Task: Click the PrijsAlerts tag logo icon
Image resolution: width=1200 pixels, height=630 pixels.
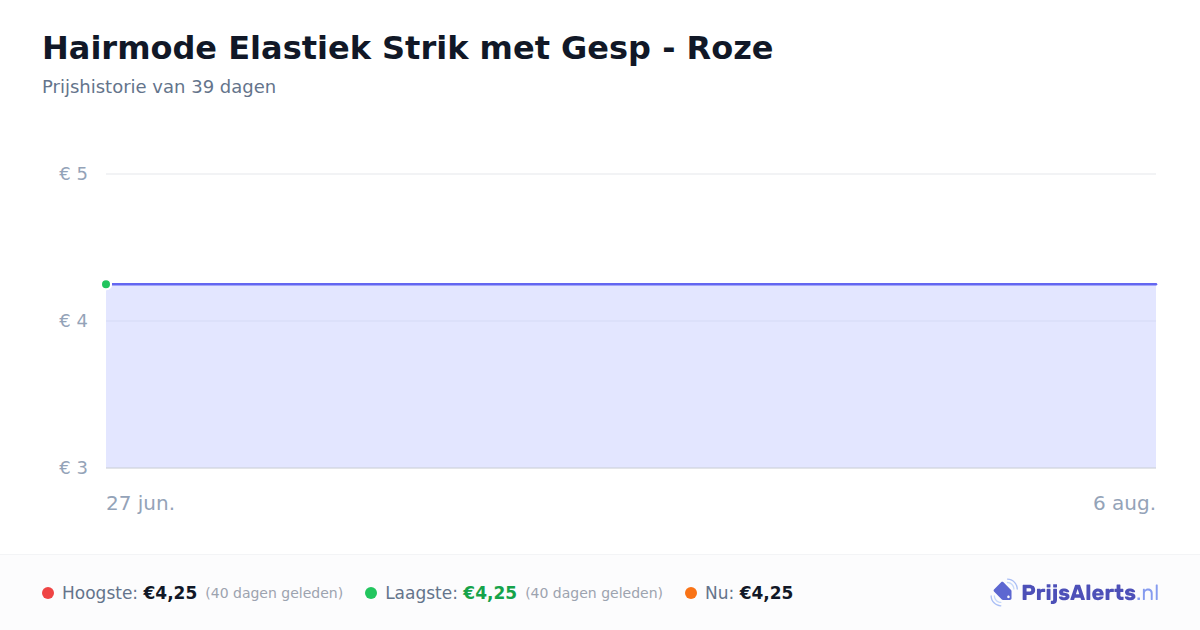Action: (1003, 593)
